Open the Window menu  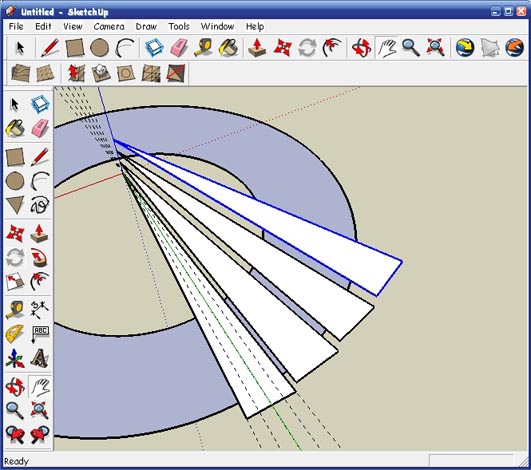(217, 26)
